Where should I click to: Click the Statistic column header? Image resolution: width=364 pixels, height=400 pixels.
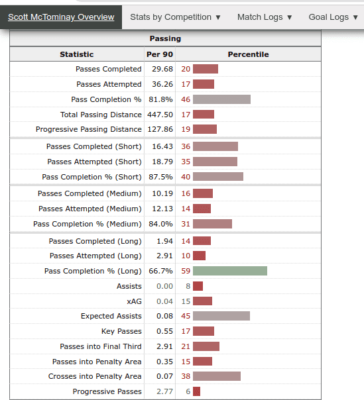[x=77, y=54]
